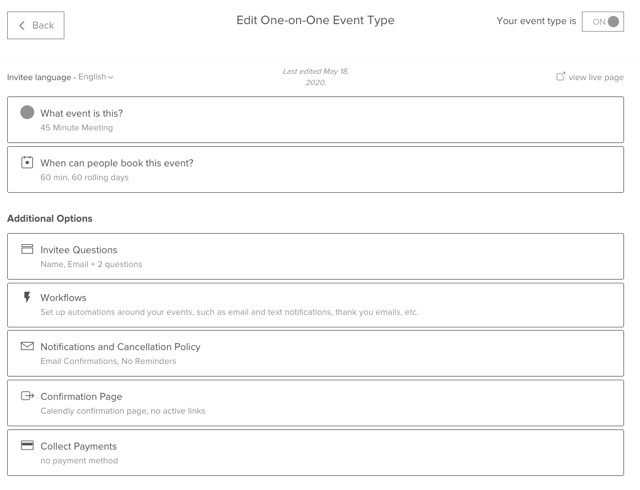Click the Invitee Questions form icon

27,249
